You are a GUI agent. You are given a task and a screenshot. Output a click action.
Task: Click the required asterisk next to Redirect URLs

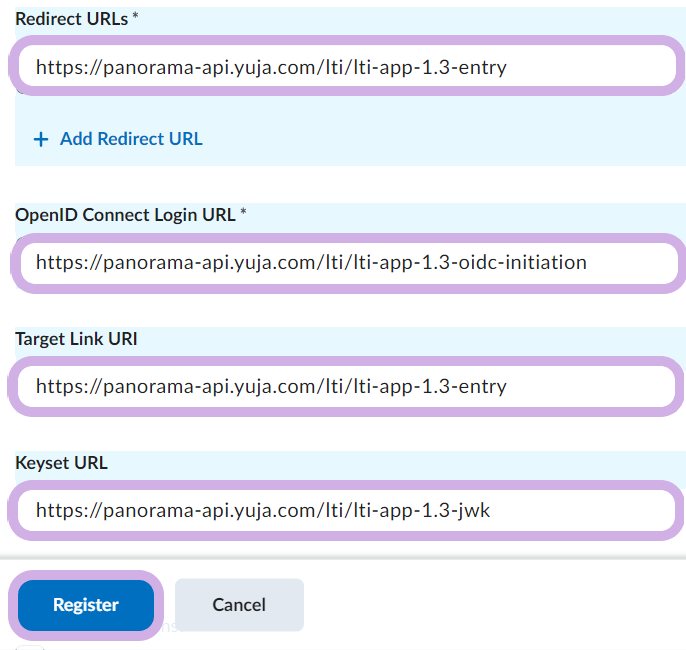[x=136, y=19]
